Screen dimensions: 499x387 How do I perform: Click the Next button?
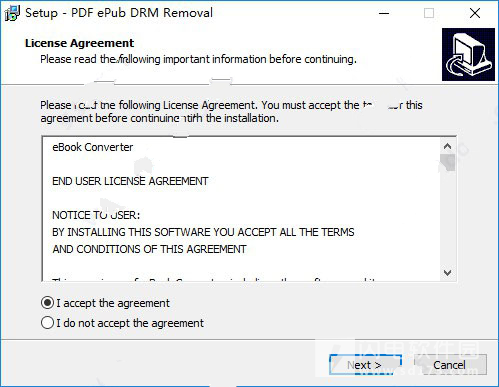click(x=365, y=365)
